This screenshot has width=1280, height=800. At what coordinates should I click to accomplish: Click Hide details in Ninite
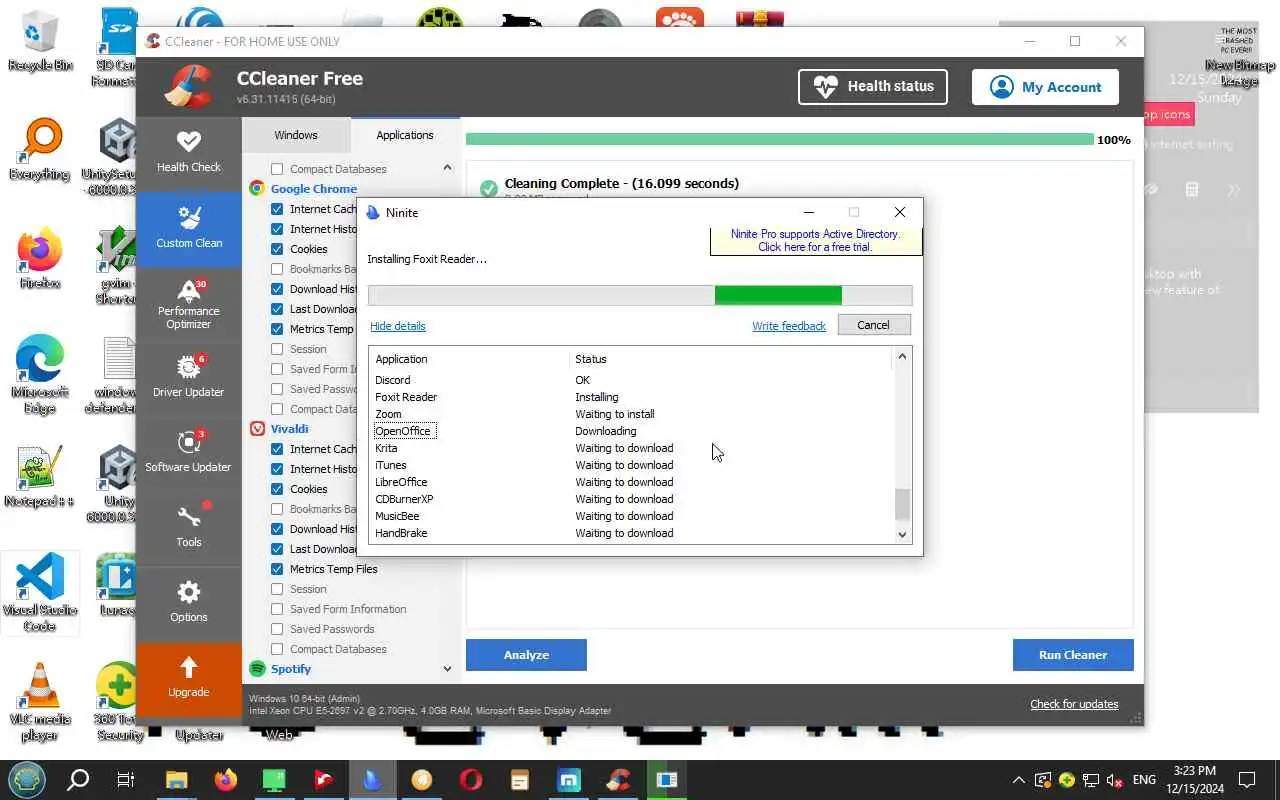coord(398,326)
